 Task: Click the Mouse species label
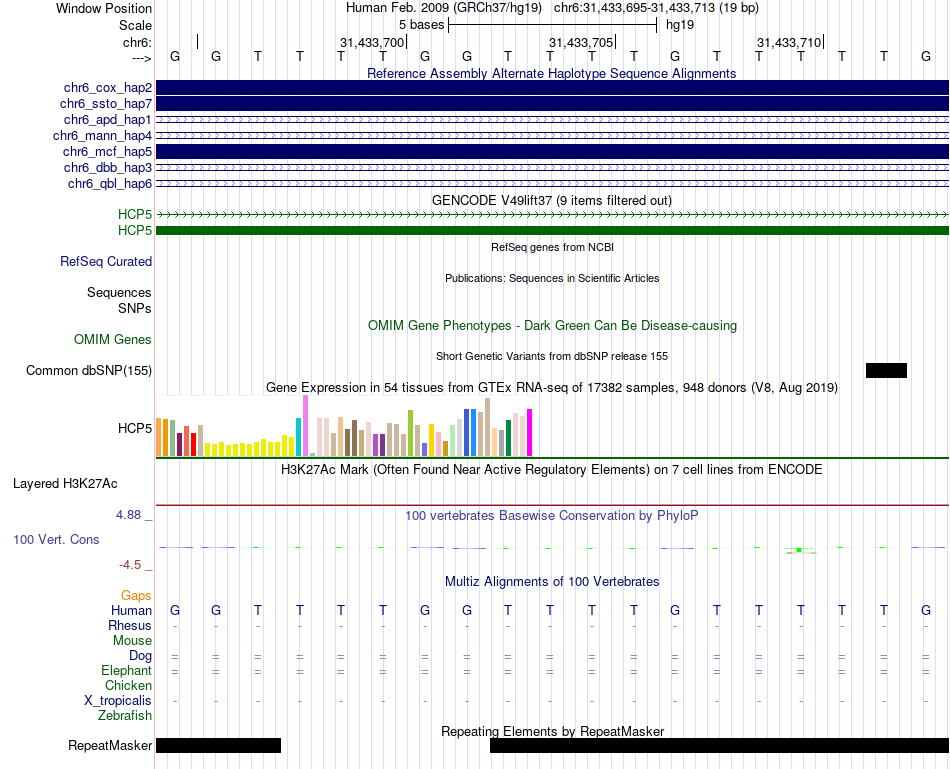point(132,641)
